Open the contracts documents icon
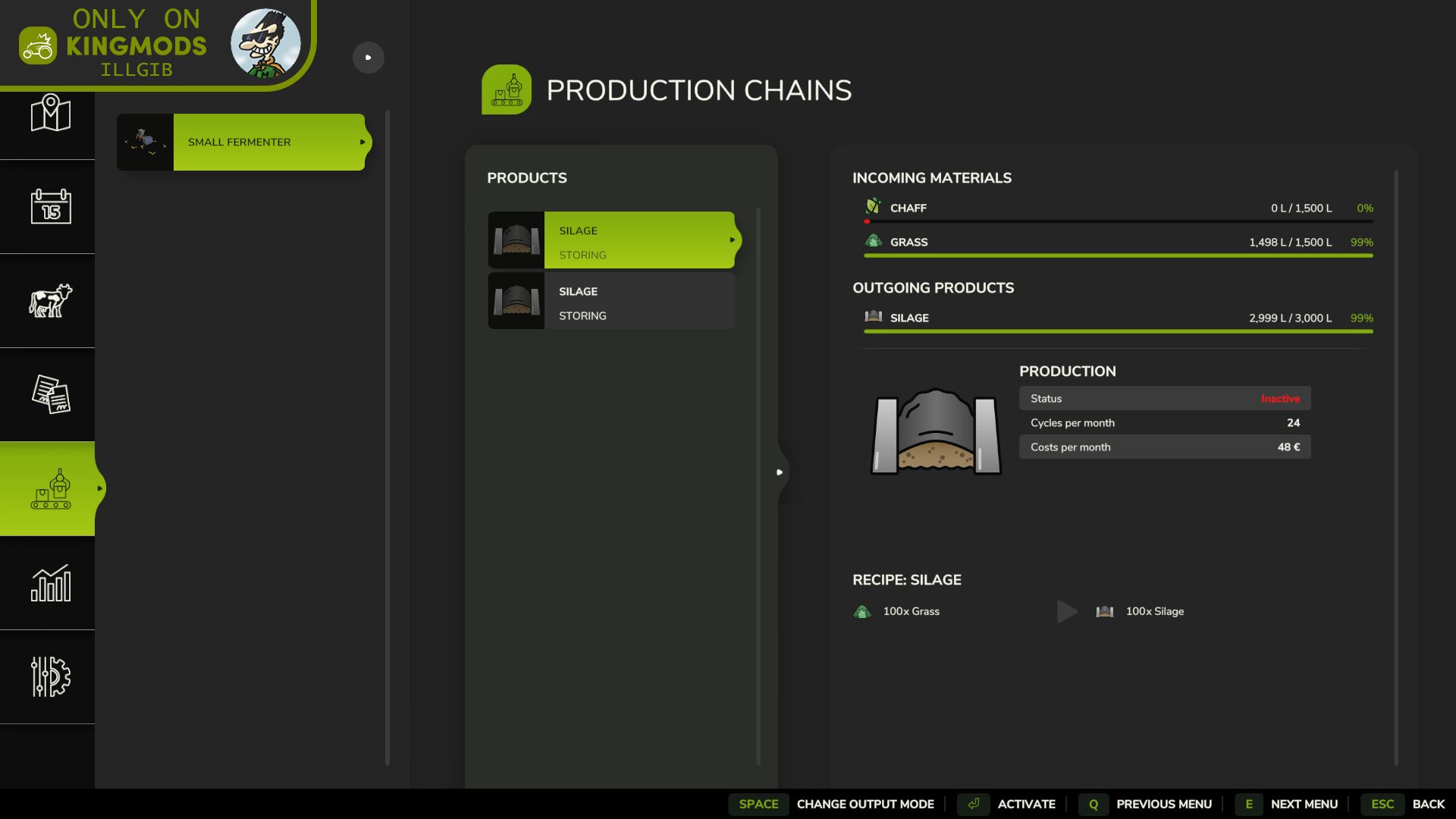The height and width of the screenshot is (819, 1456). coord(50,394)
